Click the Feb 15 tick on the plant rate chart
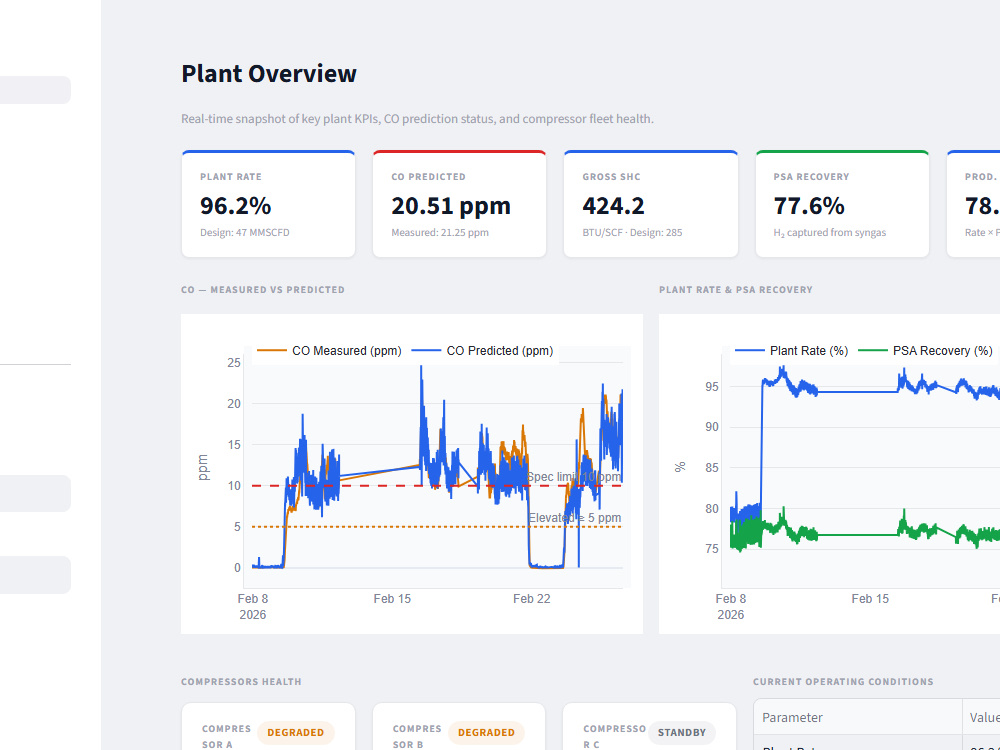1000x750 pixels. (x=870, y=599)
